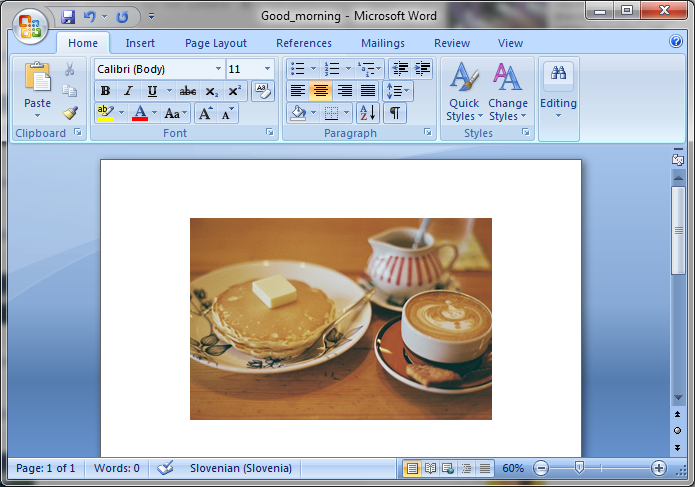Click the Format Painter brush icon

[x=69, y=112]
